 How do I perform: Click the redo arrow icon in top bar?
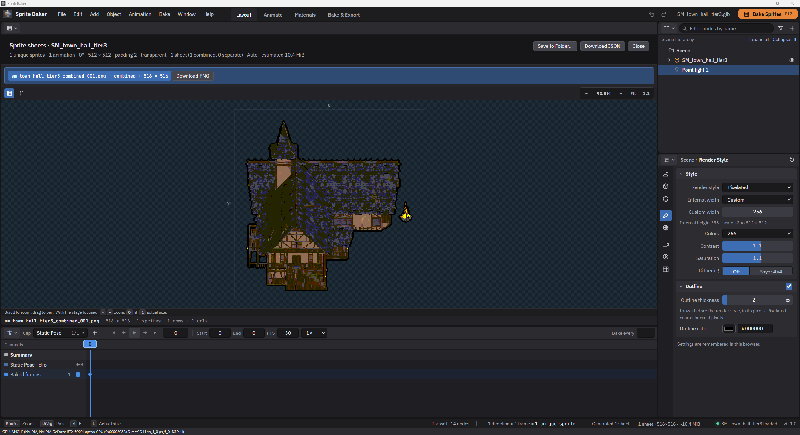[664, 15]
